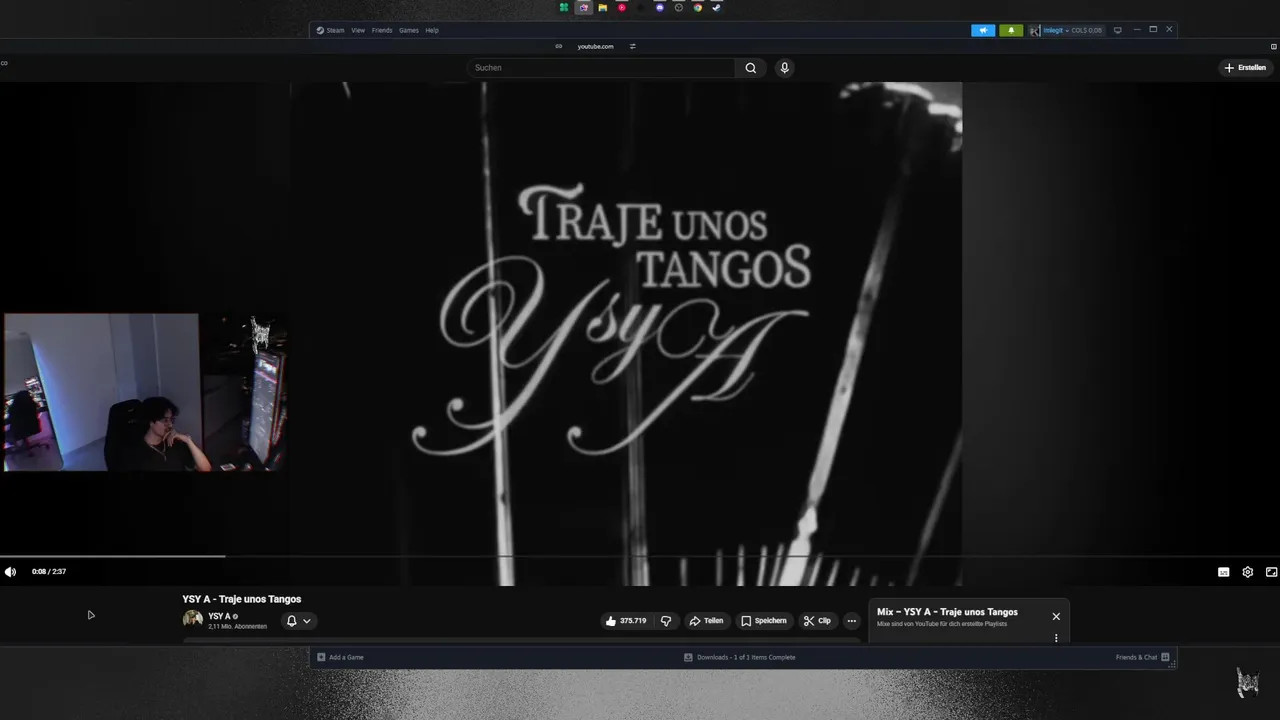Start voice search with microphone icon

pyautogui.click(x=784, y=68)
